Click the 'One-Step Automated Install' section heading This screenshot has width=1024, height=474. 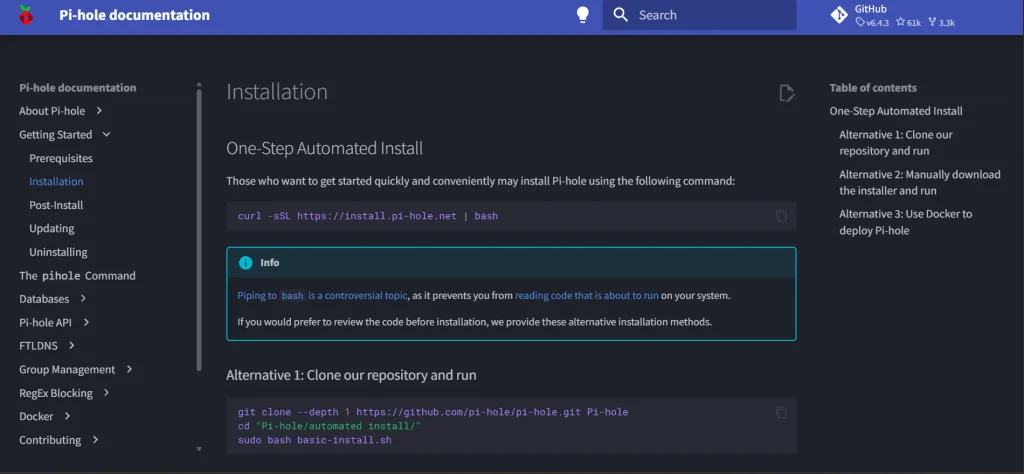tap(325, 148)
